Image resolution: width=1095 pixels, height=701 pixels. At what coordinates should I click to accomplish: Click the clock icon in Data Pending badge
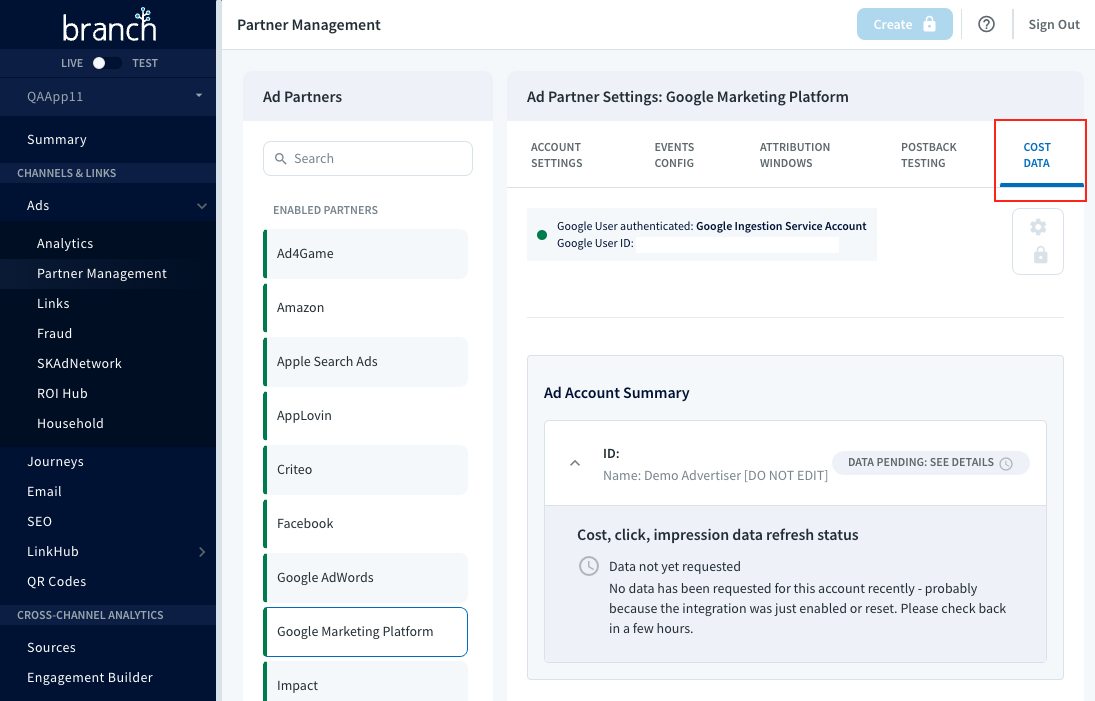click(1006, 464)
